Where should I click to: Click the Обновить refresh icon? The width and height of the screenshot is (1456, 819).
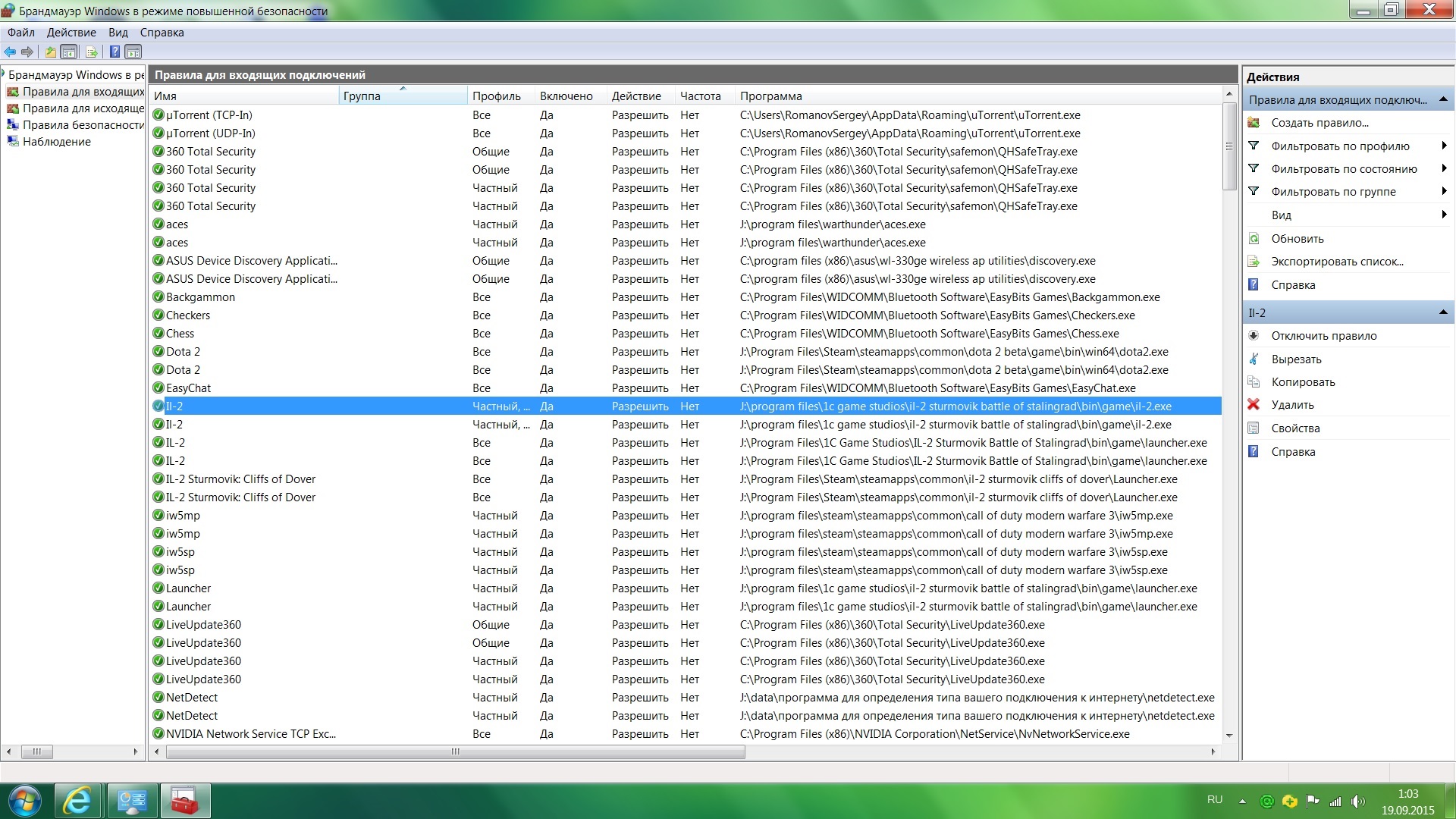click(1254, 239)
